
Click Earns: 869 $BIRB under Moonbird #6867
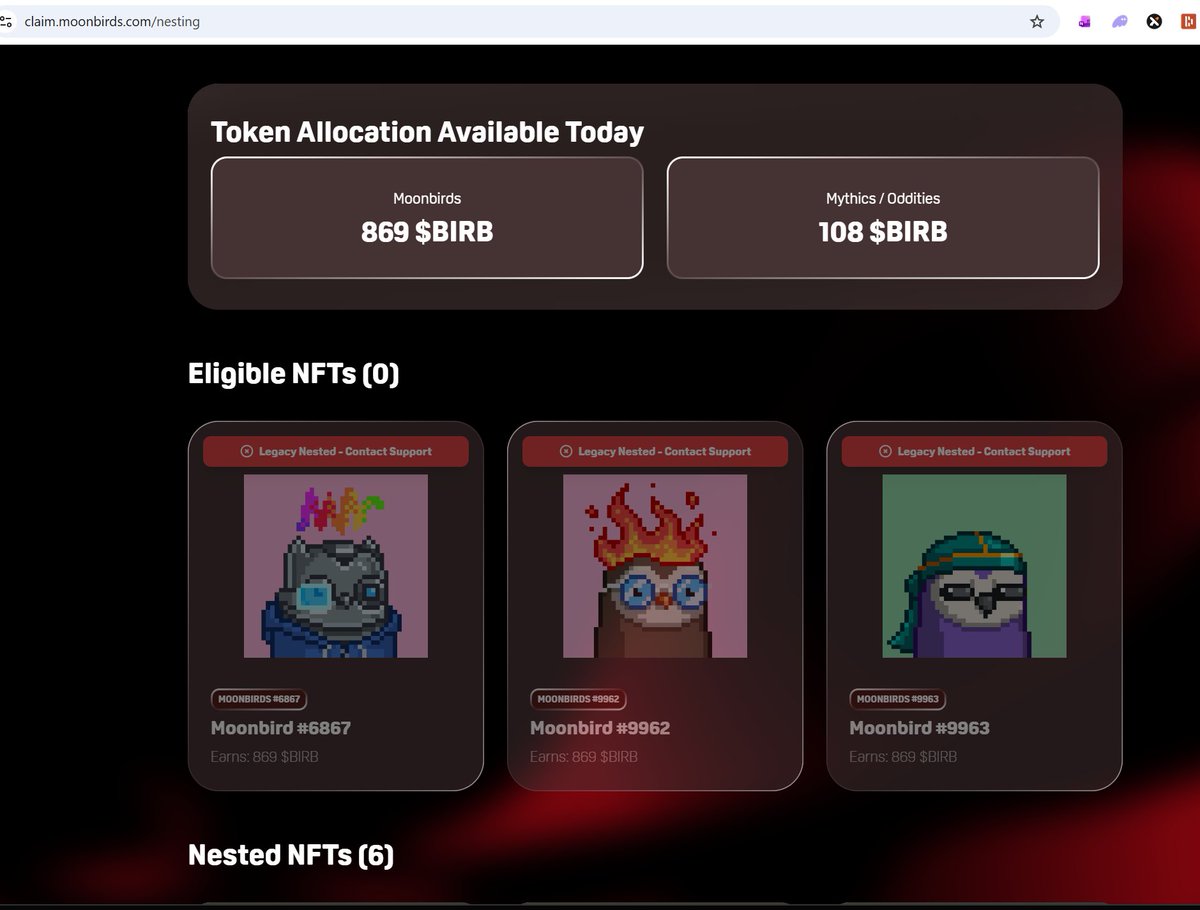(265, 757)
